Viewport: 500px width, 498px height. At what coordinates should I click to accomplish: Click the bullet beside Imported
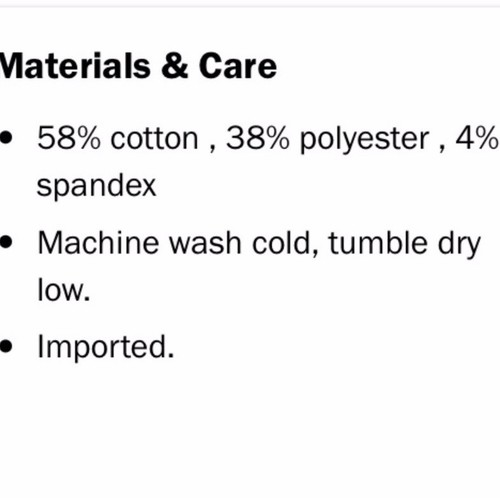(6, 346)
